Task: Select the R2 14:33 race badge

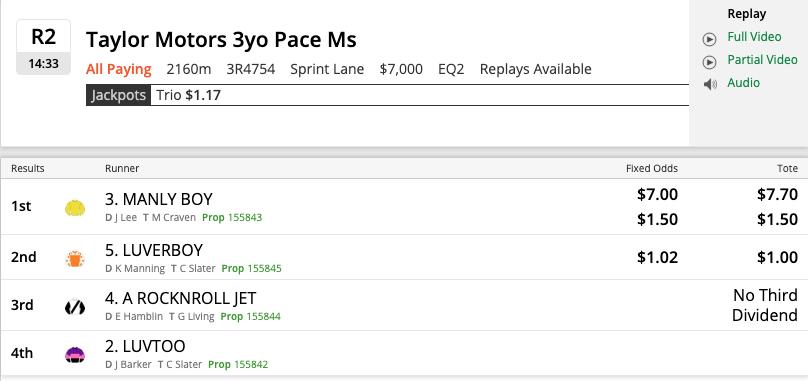Action: (x=43, y=47)
